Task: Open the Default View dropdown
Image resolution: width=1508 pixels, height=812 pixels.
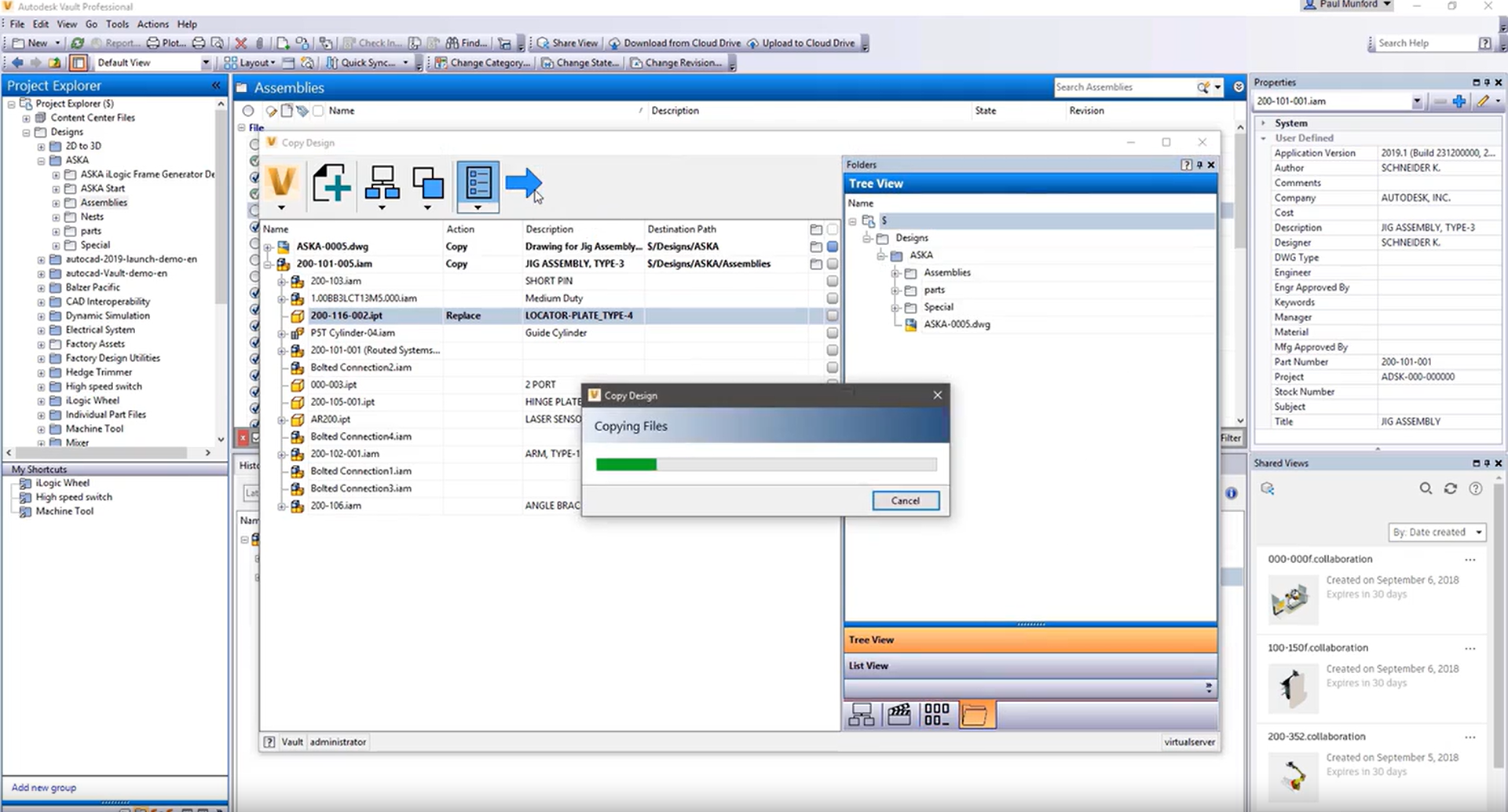Action: 206,63
